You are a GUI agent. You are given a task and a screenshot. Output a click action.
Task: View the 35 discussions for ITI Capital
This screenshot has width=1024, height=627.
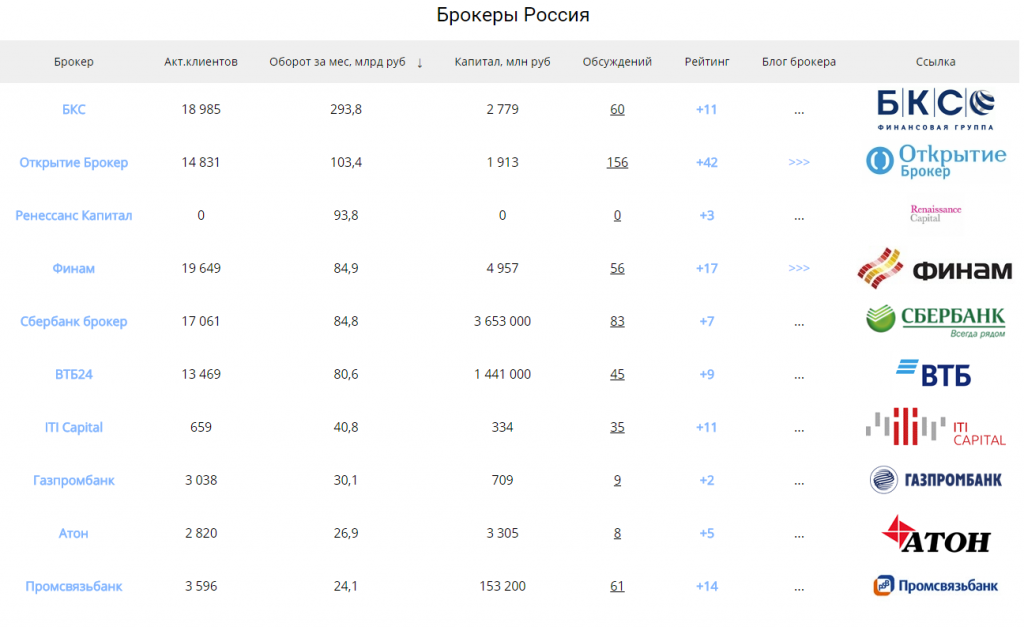point(617,426)
